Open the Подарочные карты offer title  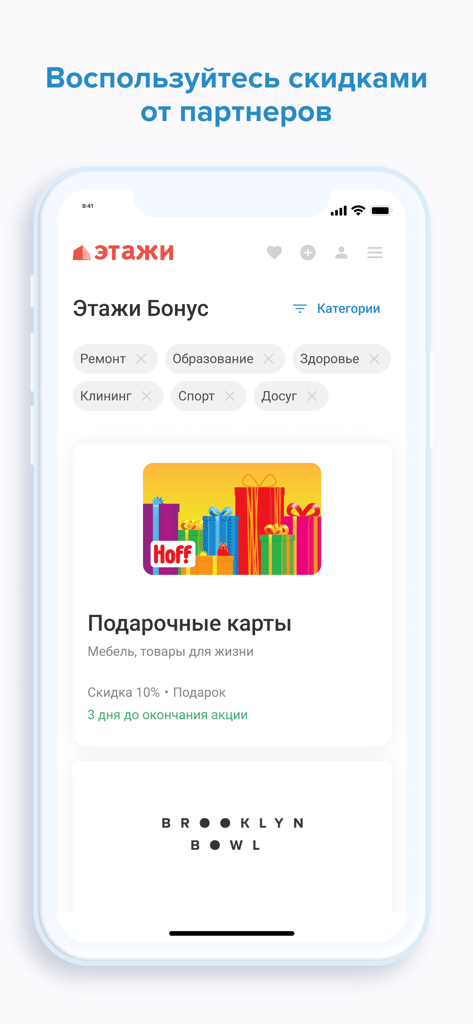point(189,624)
